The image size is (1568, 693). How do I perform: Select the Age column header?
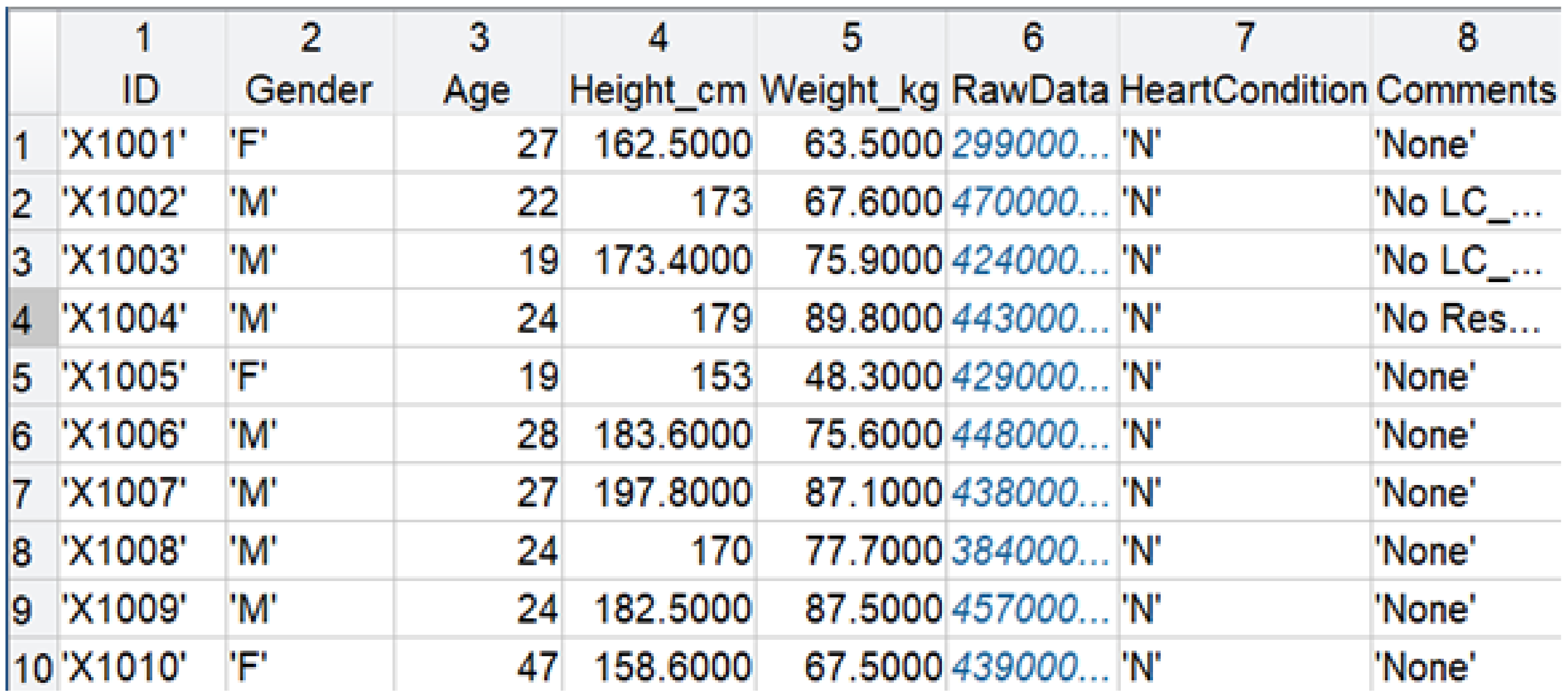coord(477,90)
